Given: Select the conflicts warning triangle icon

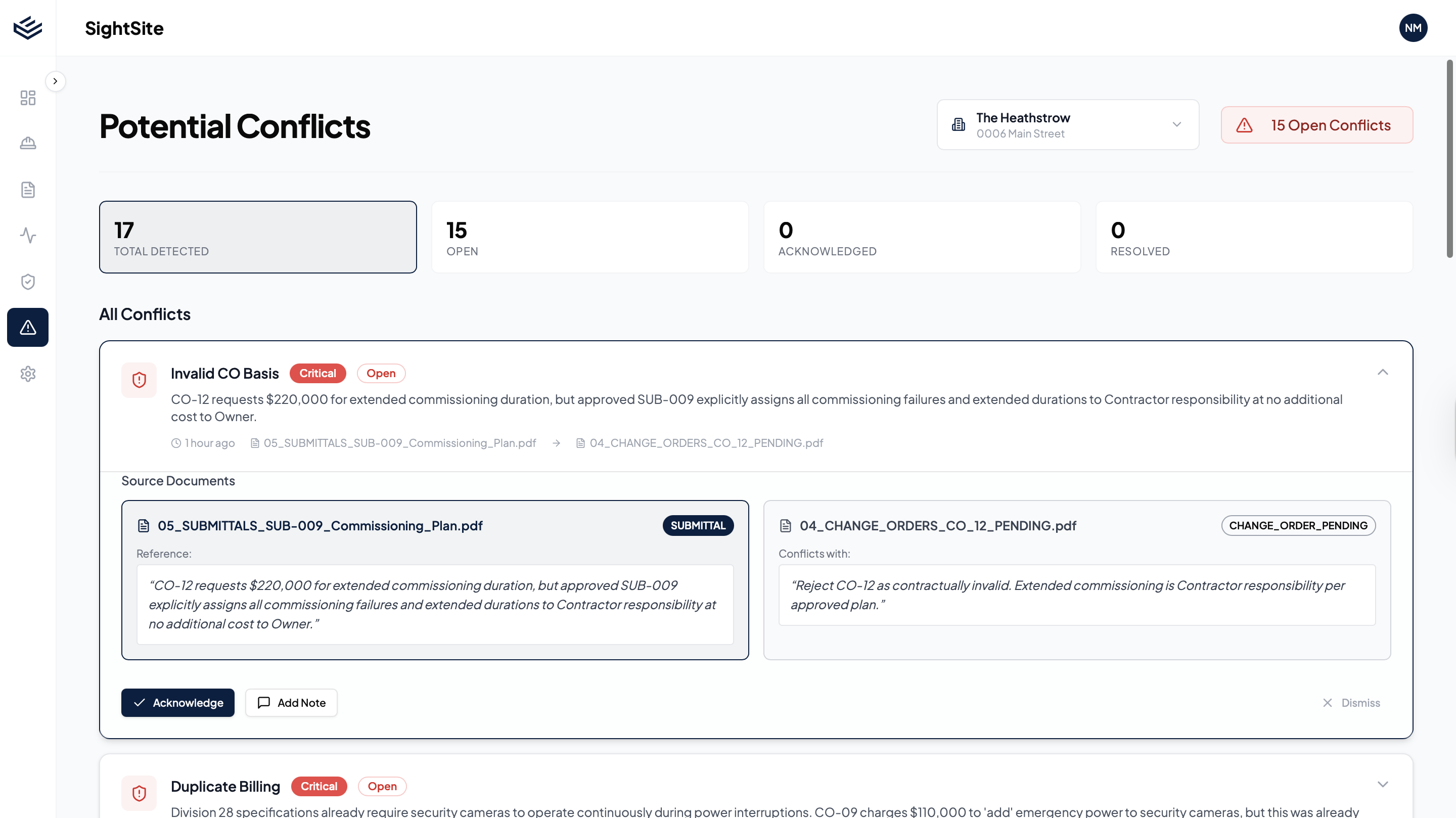Looking at the screenshot, I should click(27, 327).
